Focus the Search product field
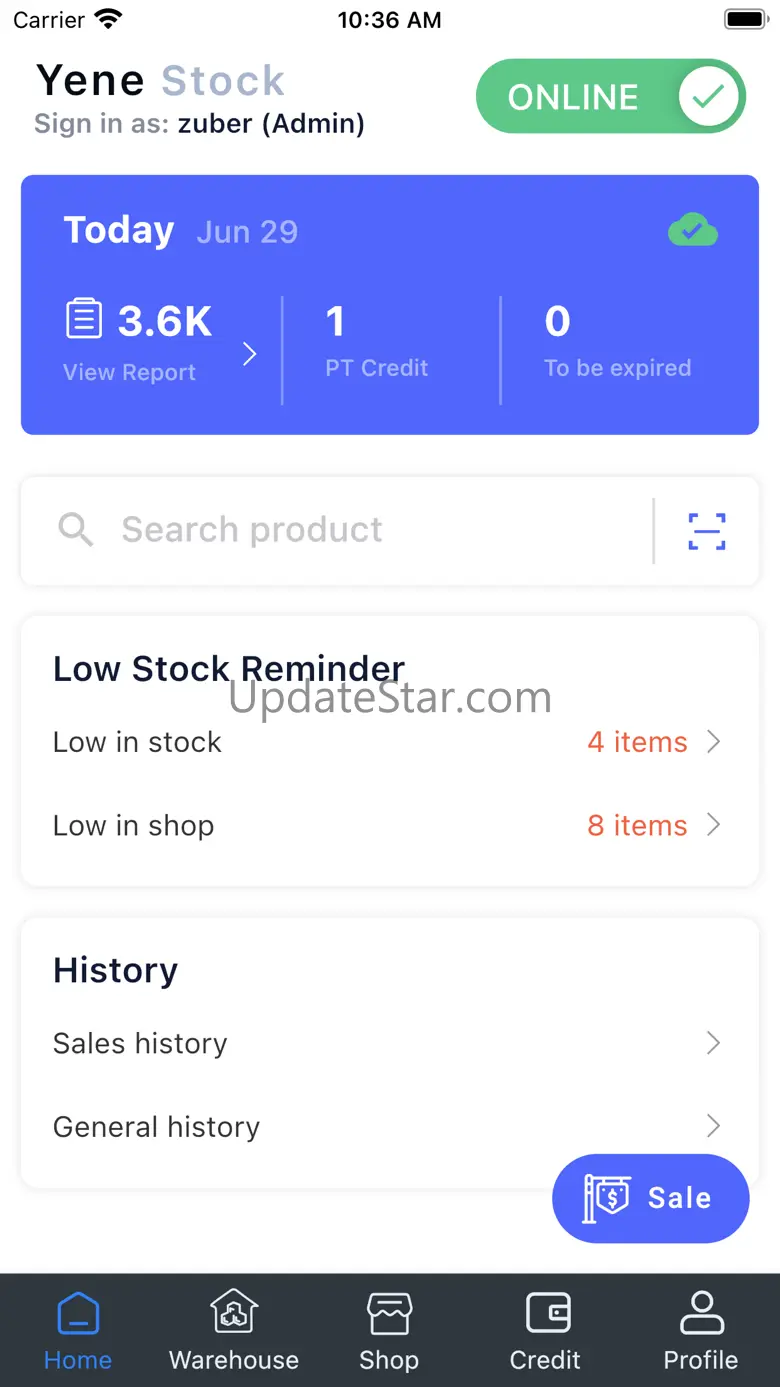Screen dimensions: 780x1387 pyautogui.click(x=350, y=530)
